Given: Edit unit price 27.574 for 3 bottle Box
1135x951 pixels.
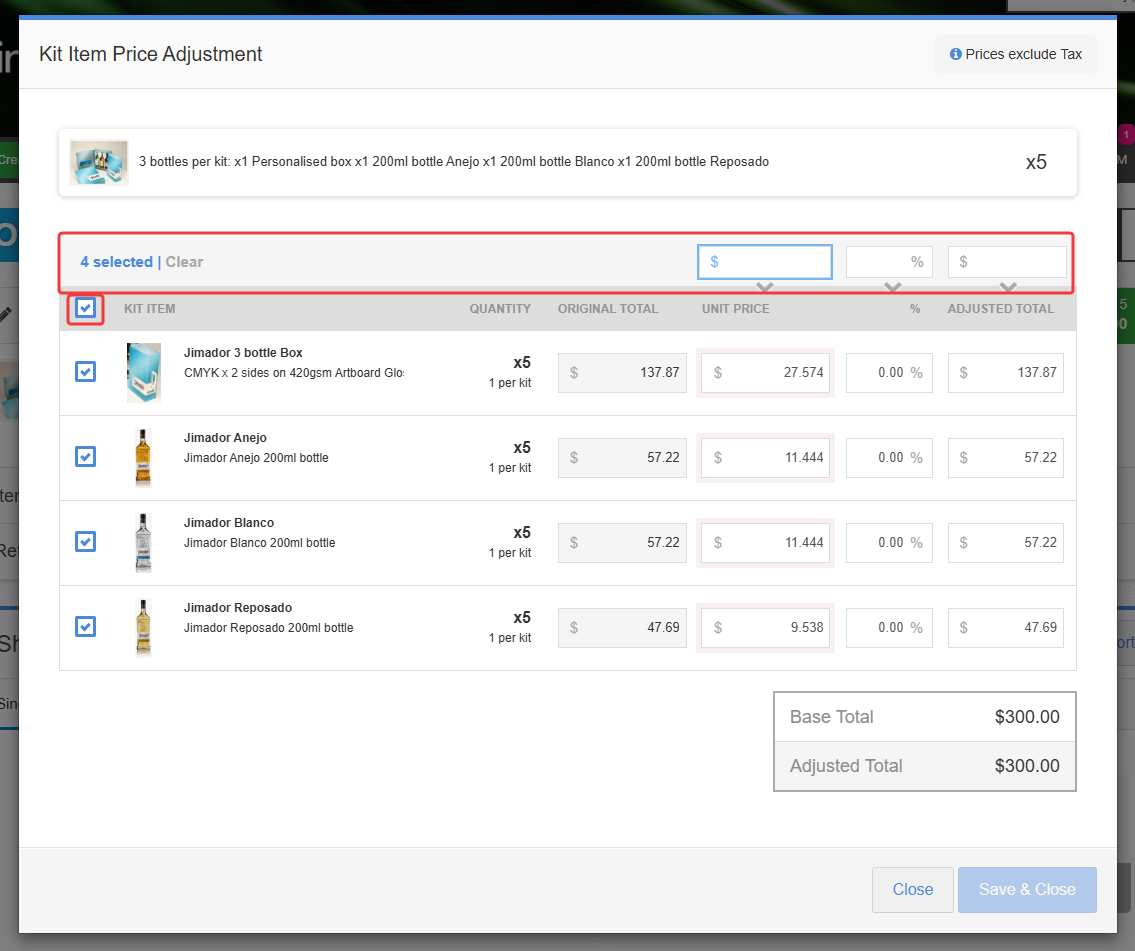Looking at the screenshot, I should click(765, 373).
